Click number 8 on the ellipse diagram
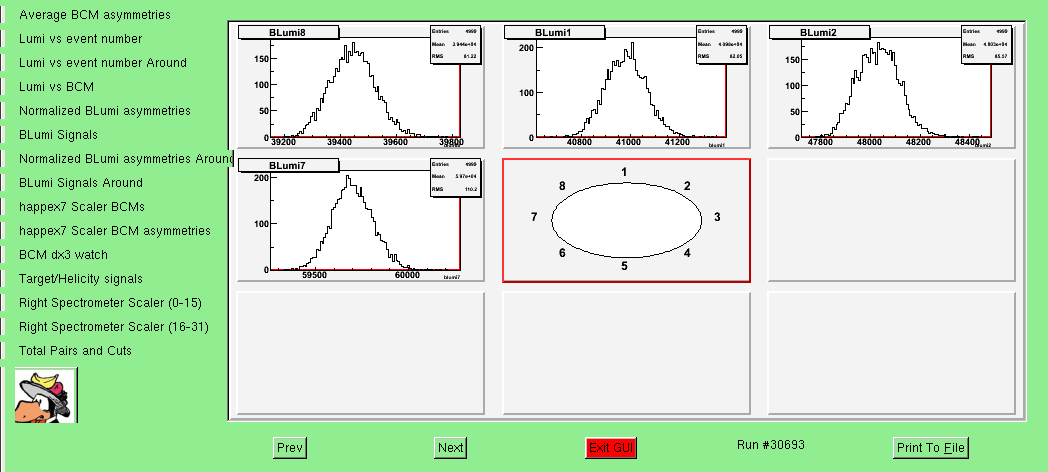1048x472 pixels. tap(562, 187)
